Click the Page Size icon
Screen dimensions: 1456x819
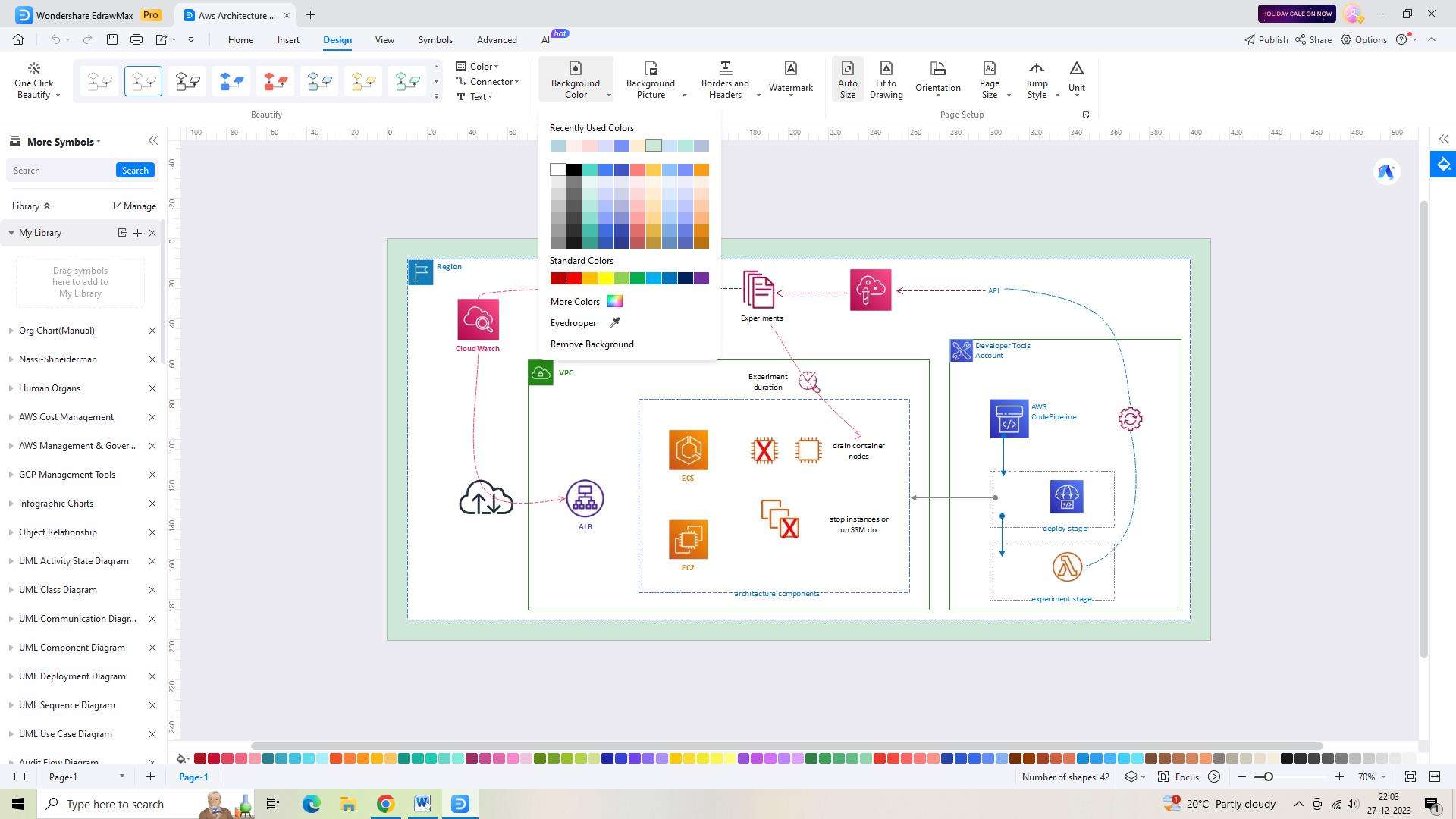pyautogui.click(x=989, y=68)
